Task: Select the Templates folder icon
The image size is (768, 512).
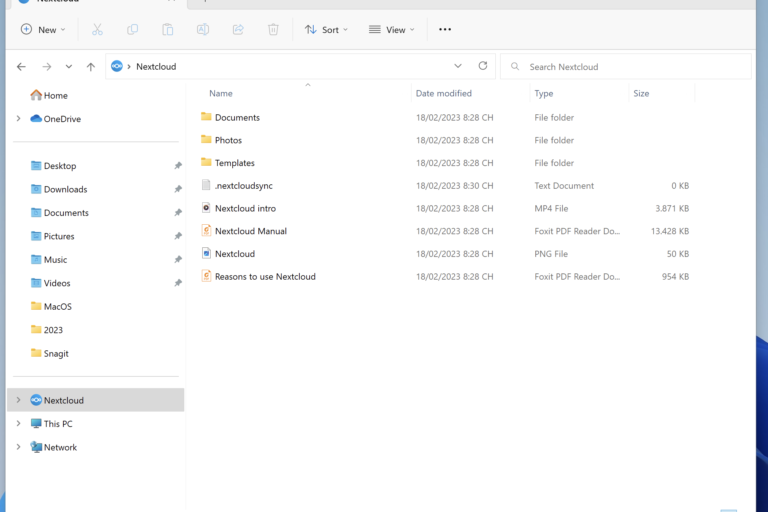Action: click(206, 162)
